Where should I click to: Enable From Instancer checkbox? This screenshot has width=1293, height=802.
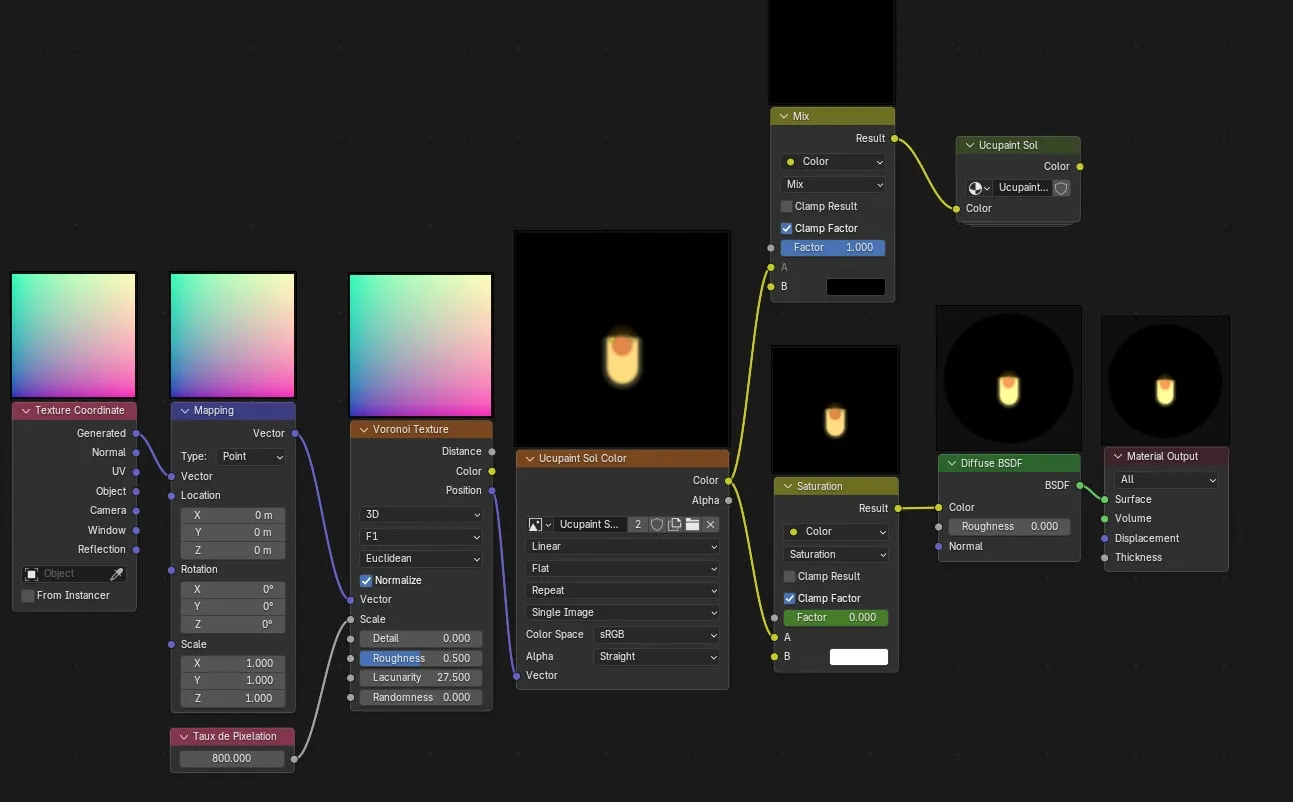[x=28, y=595]
